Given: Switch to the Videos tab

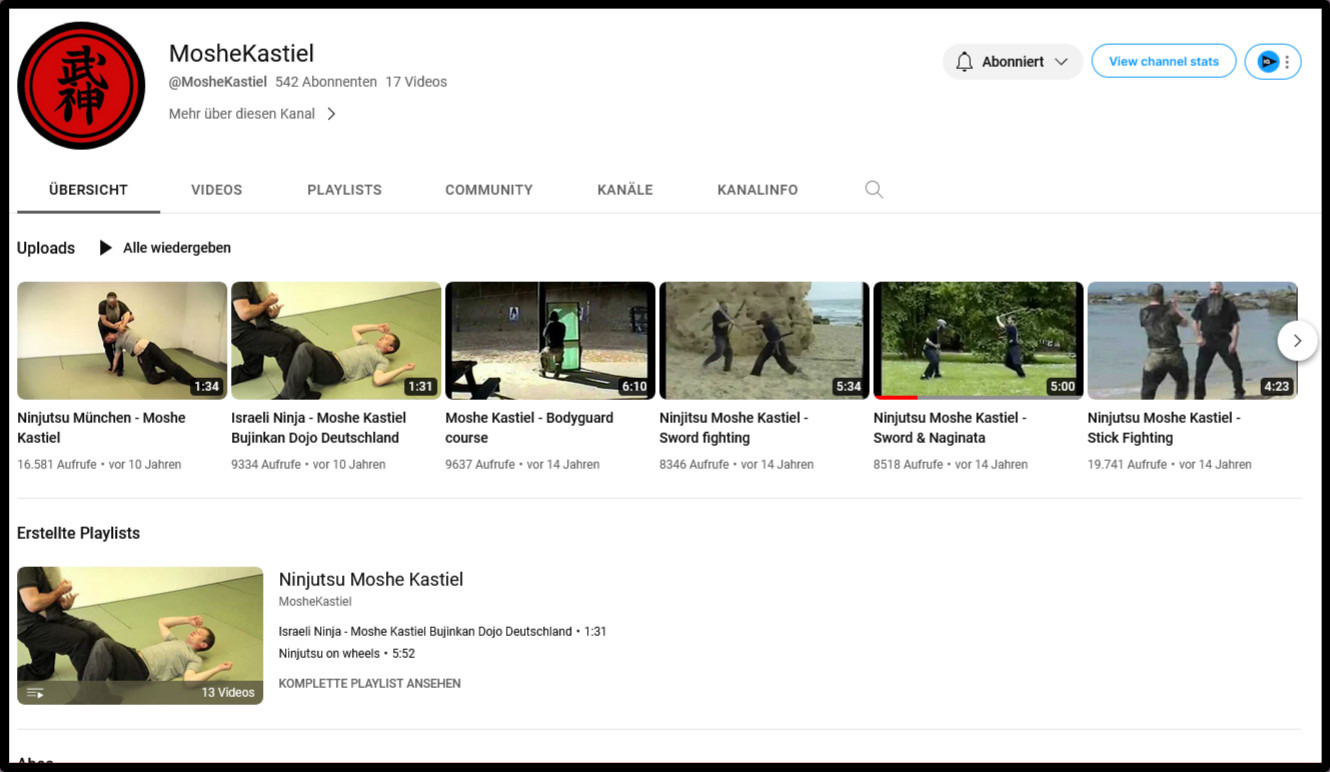Looking at the screenshot, I should 217,190.
